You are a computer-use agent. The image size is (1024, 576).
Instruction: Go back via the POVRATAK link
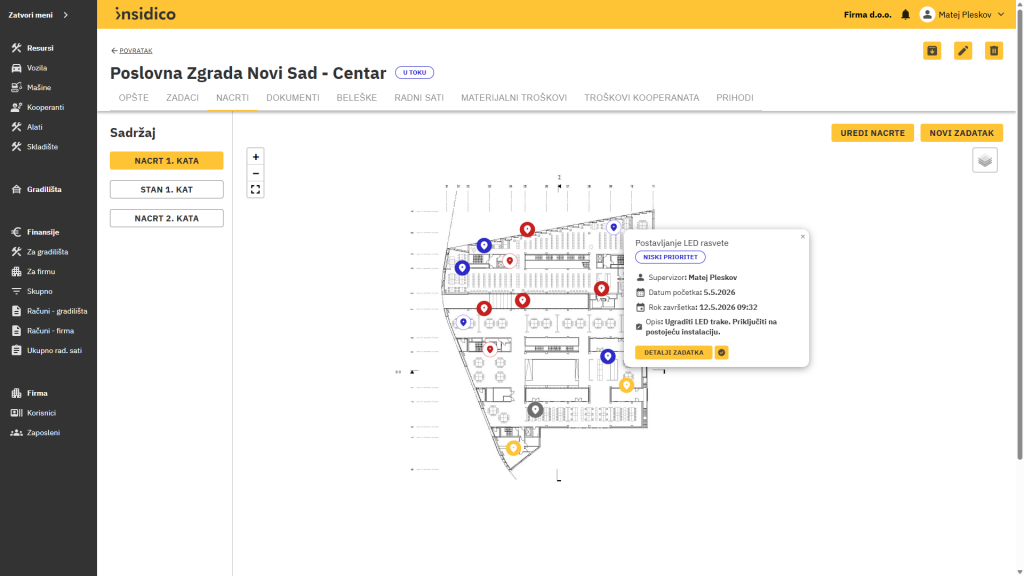pyautogui.click(x=132, y=51)
